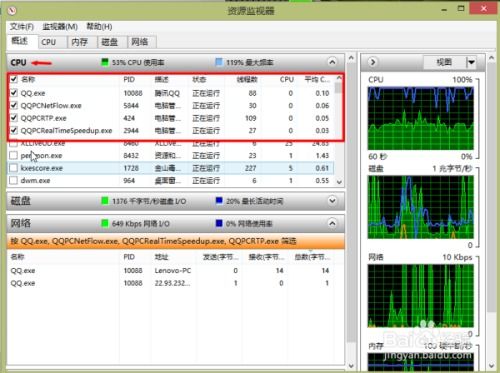Select the dwm.exe process row
This screenshot has height=373, width=500.
[x=171, y=180]
